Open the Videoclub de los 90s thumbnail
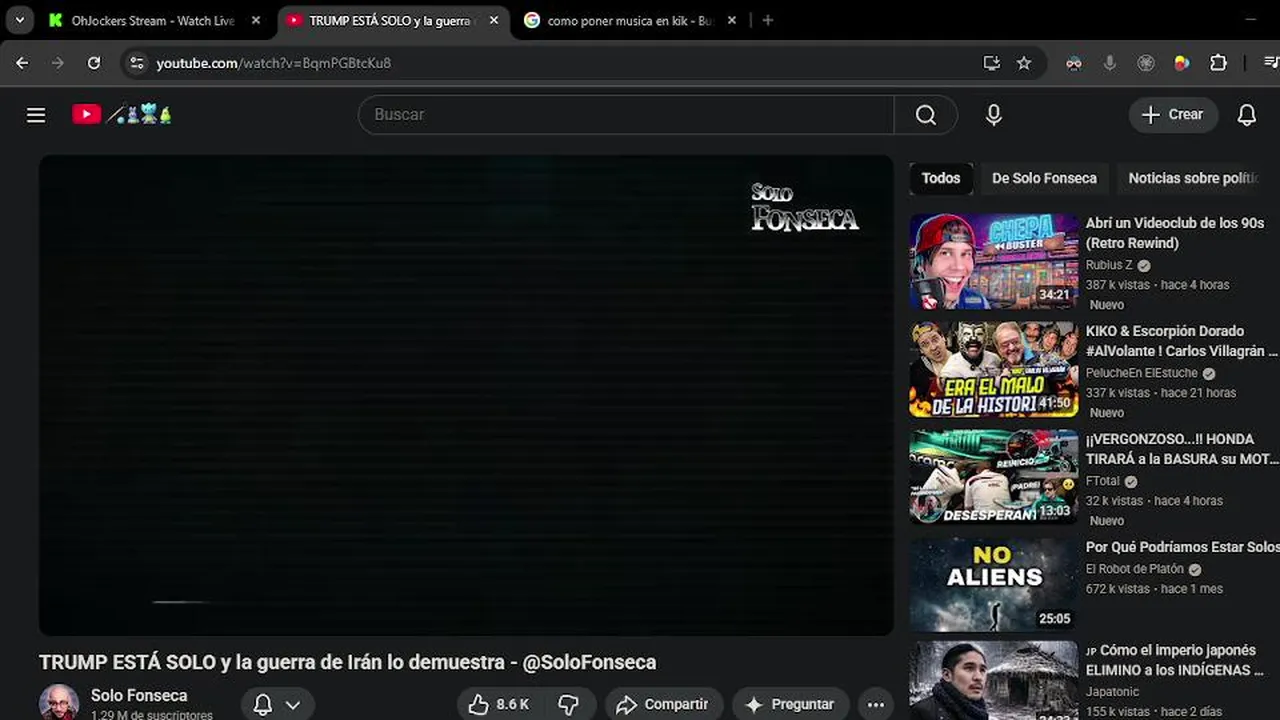Image resolution: width=1280 pixels, height=720 pixels. point(994,261)
